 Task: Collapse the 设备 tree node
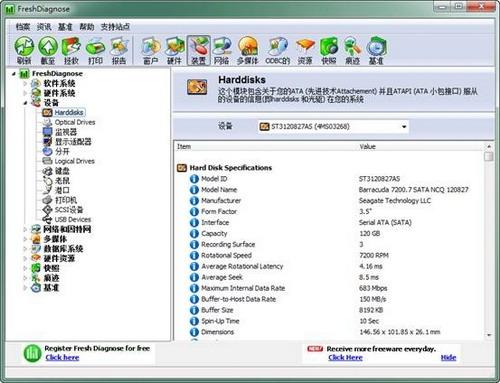pos(25,103)
